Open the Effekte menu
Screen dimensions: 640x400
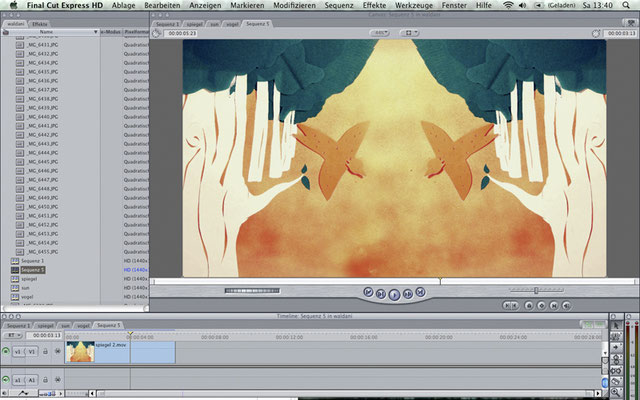point(374,5)
